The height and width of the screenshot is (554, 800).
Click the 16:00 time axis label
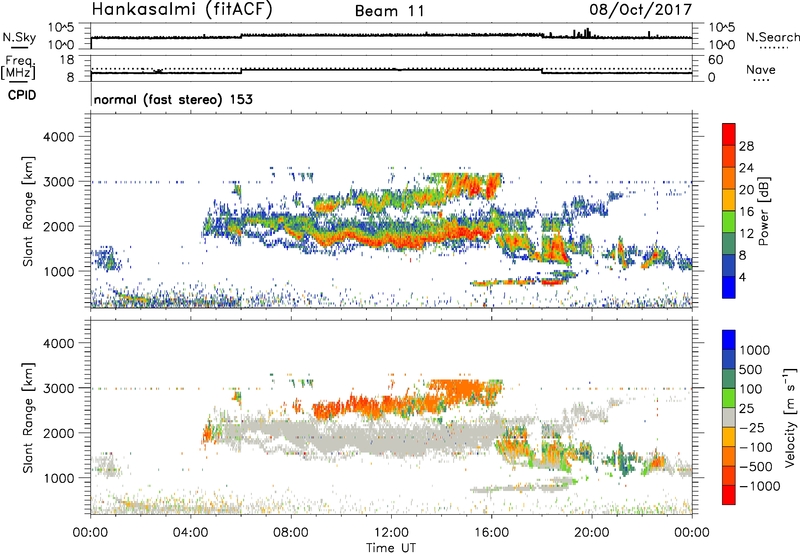click(492, 533)
